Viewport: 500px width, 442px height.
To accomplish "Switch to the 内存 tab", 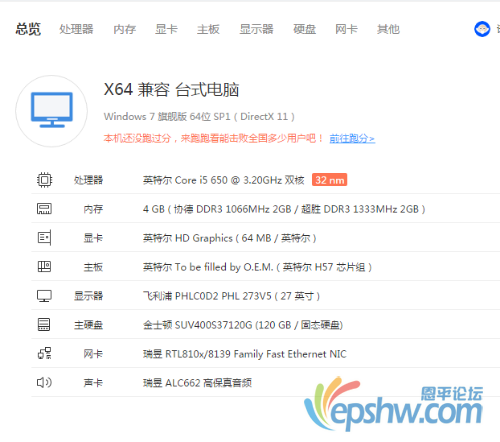I will [x=125, y=29].
